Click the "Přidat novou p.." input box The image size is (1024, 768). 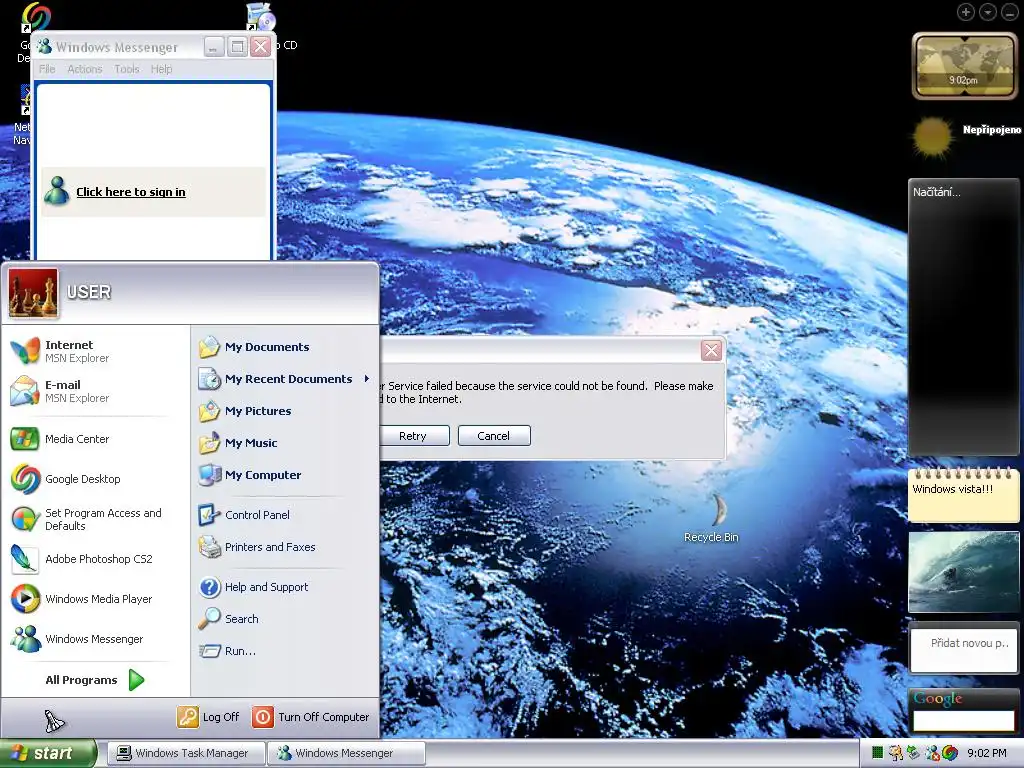coord(964,648)
